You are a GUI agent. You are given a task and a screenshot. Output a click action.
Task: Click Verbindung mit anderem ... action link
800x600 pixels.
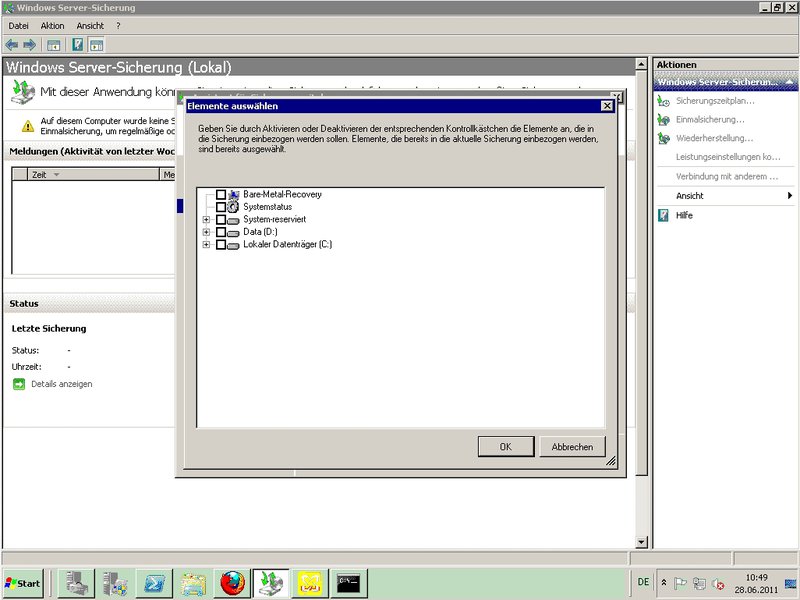727,177
